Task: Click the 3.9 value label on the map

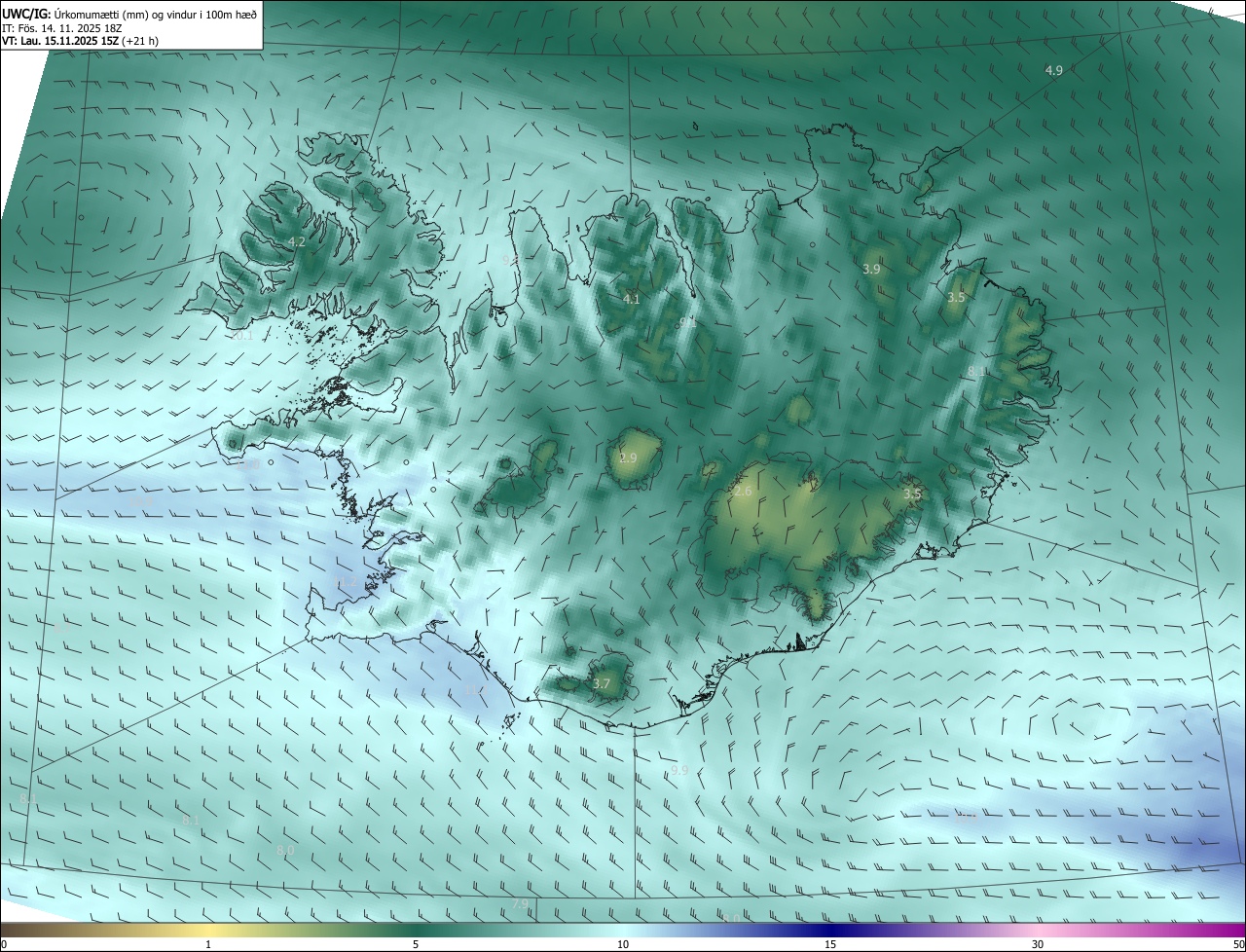Action: pyautogui.click(x=871, y=269)
